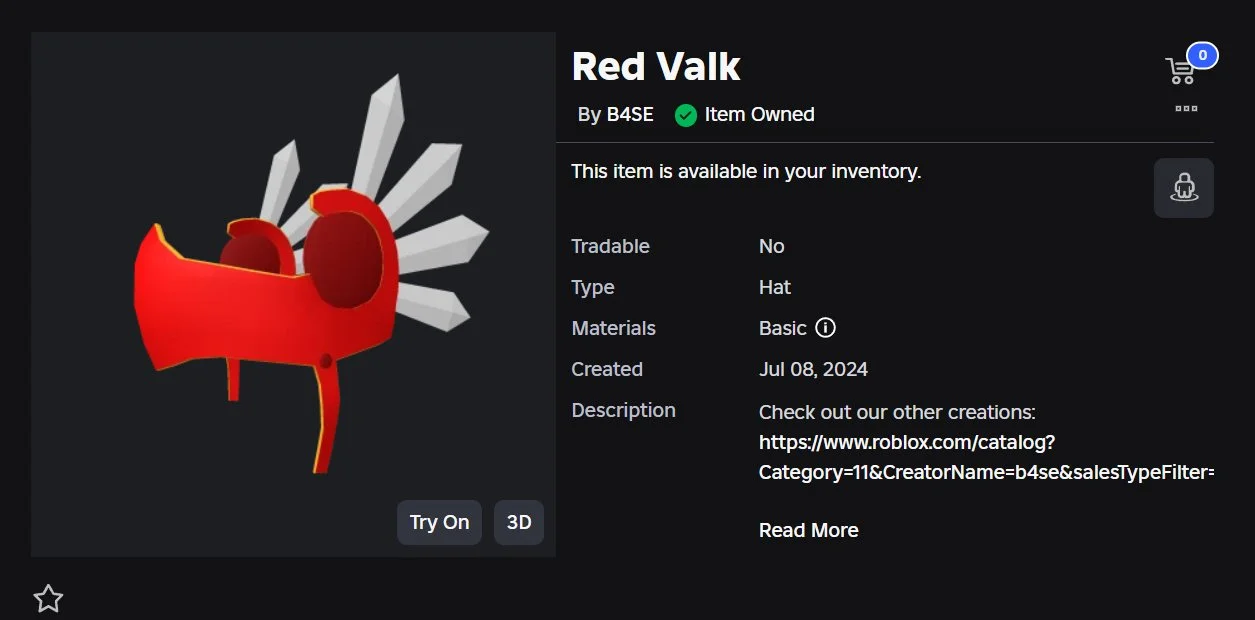Viewport: 1255px width, 620px height.
Task: Click the avatar icon button below the divider
Action: tap(1184, 188)
